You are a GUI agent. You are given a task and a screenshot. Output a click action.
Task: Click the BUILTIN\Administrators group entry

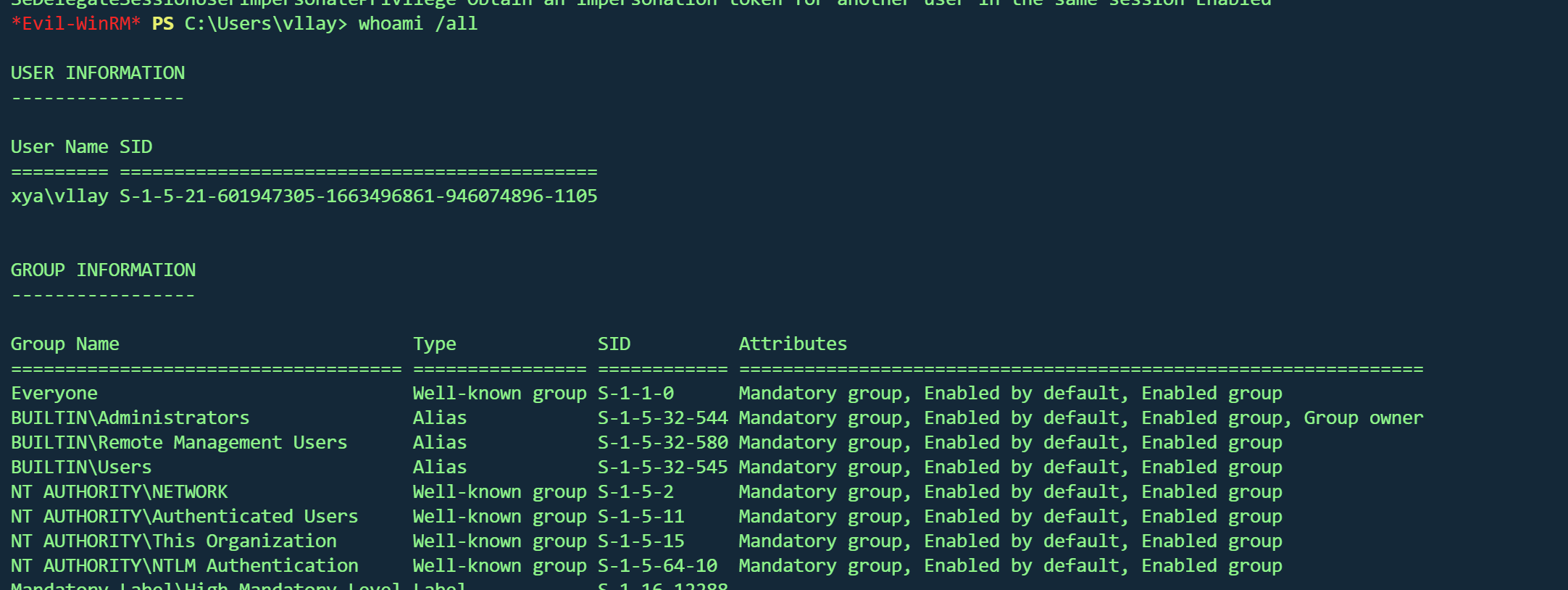pyautogui.click(x=130, y=418)
